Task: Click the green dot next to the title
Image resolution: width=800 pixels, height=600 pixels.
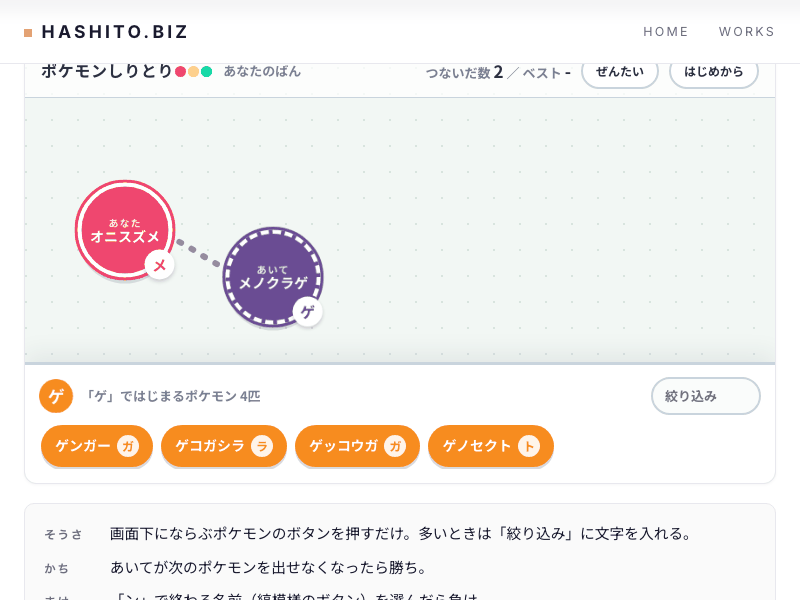Action: coord(207,71)
